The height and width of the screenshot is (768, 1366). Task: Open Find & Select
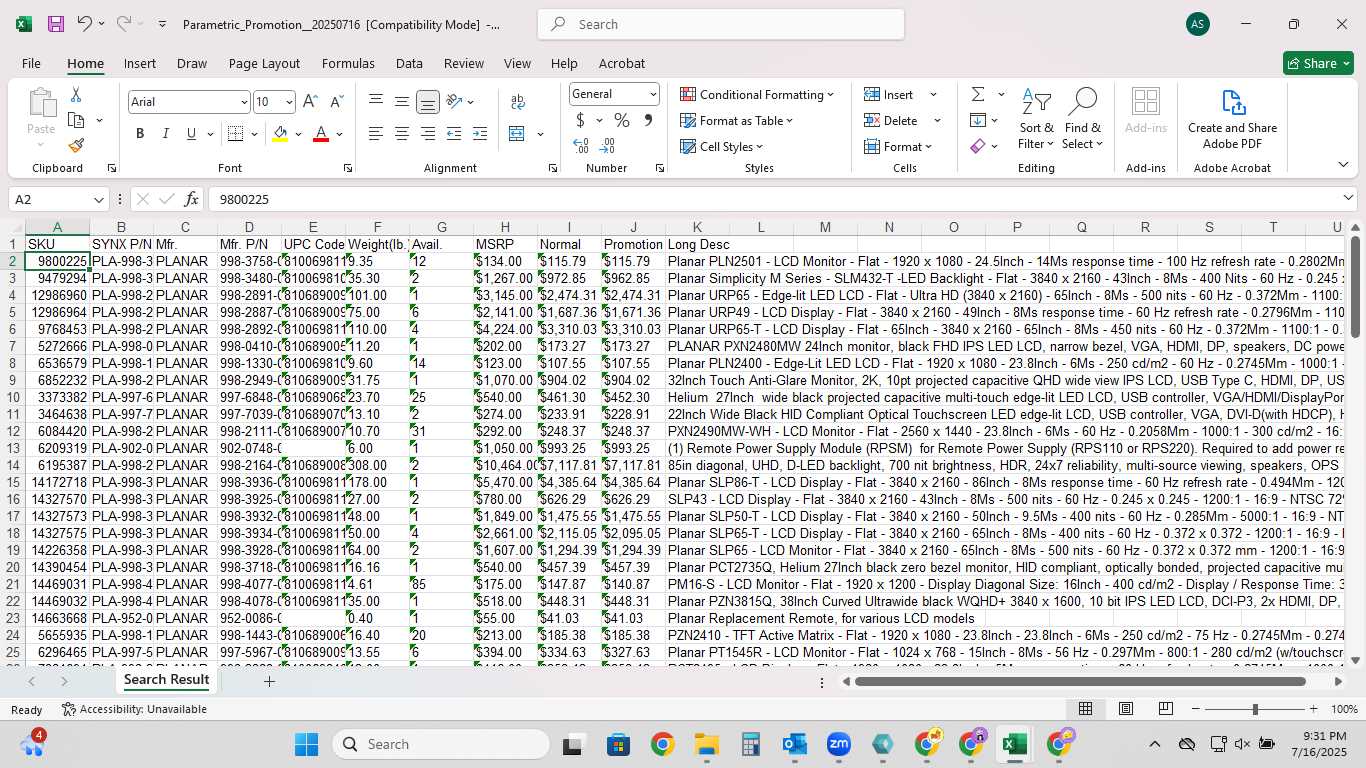(x=1082, y=120)
